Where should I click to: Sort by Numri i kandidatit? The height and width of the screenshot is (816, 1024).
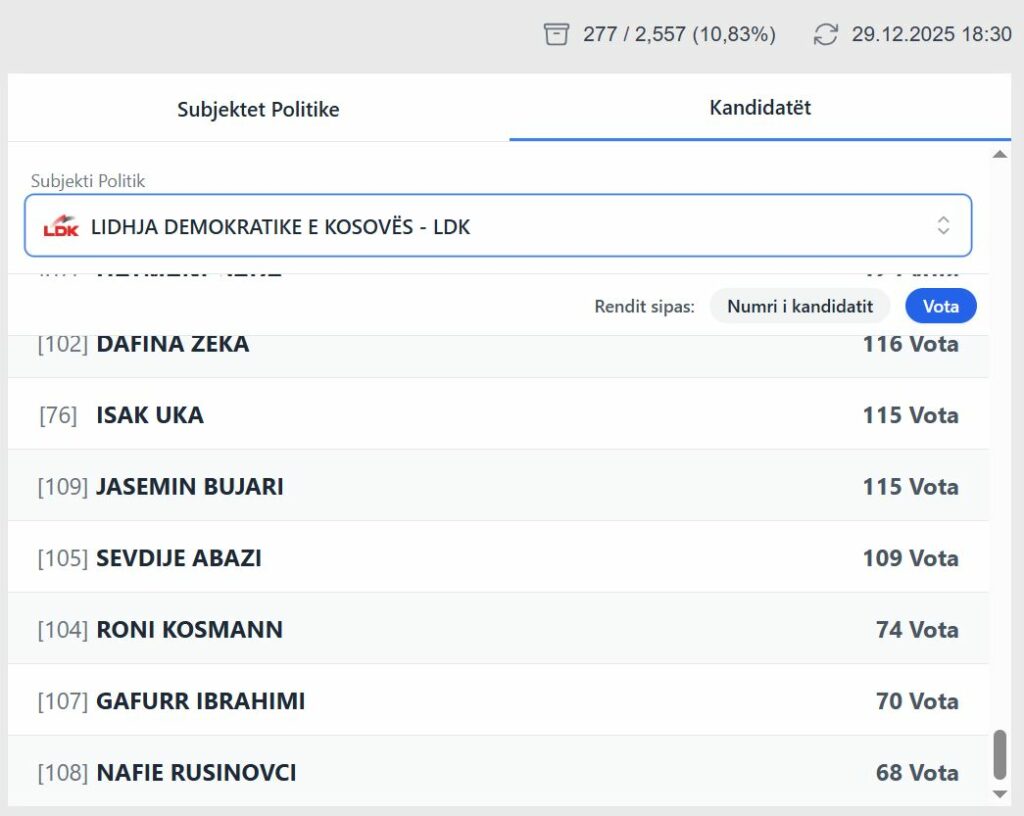click(800, 306)
